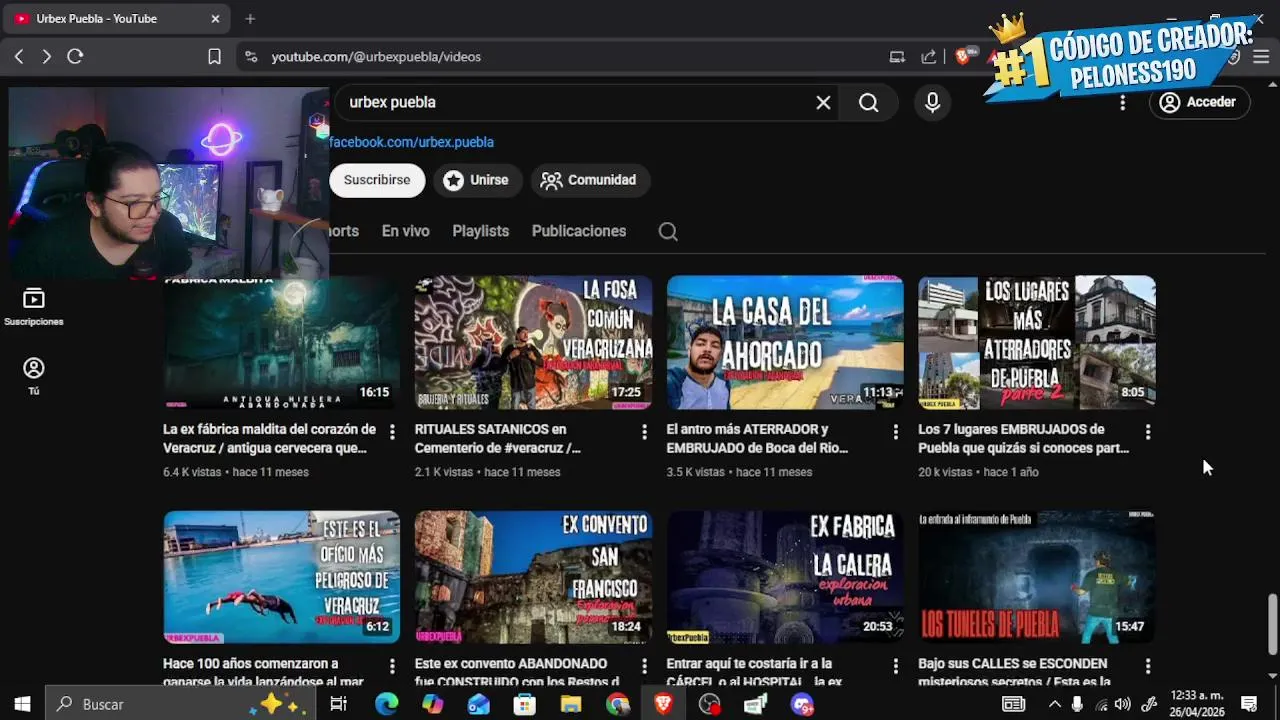Show hidden tray icons chevron
1280x720 pixels.
[x=1054, y=704]
